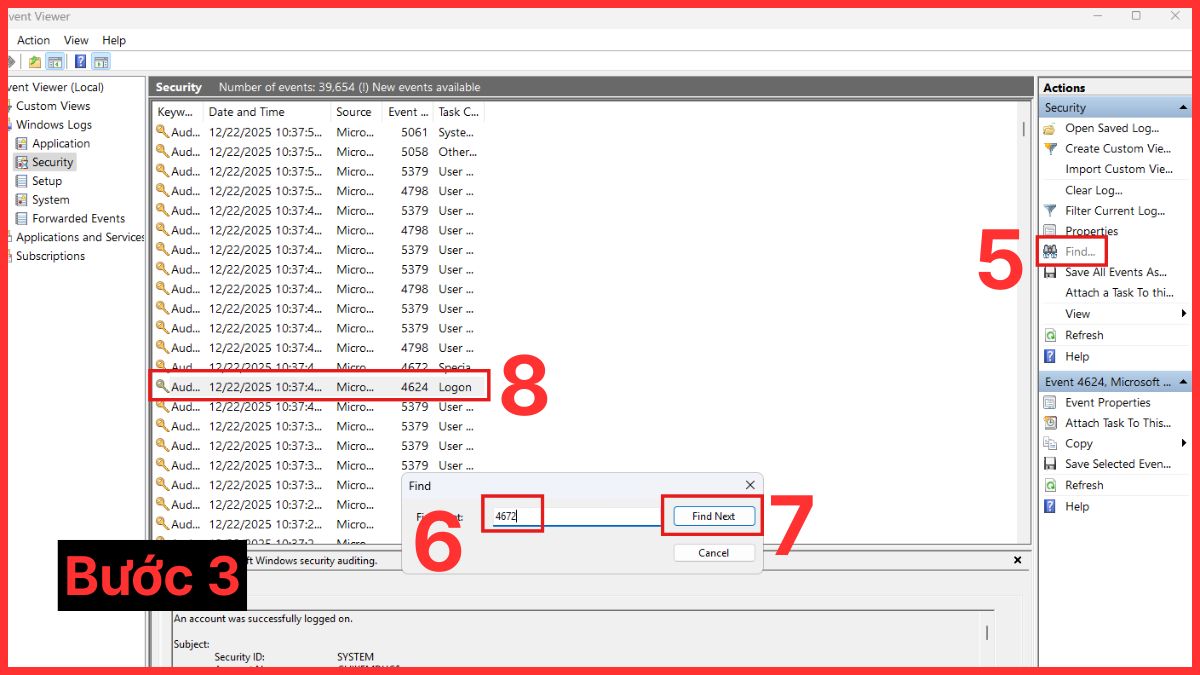This screenshot has height=675, width=1200.
Task: Click the Forwarded Events log icon
Action: [22, 218]
